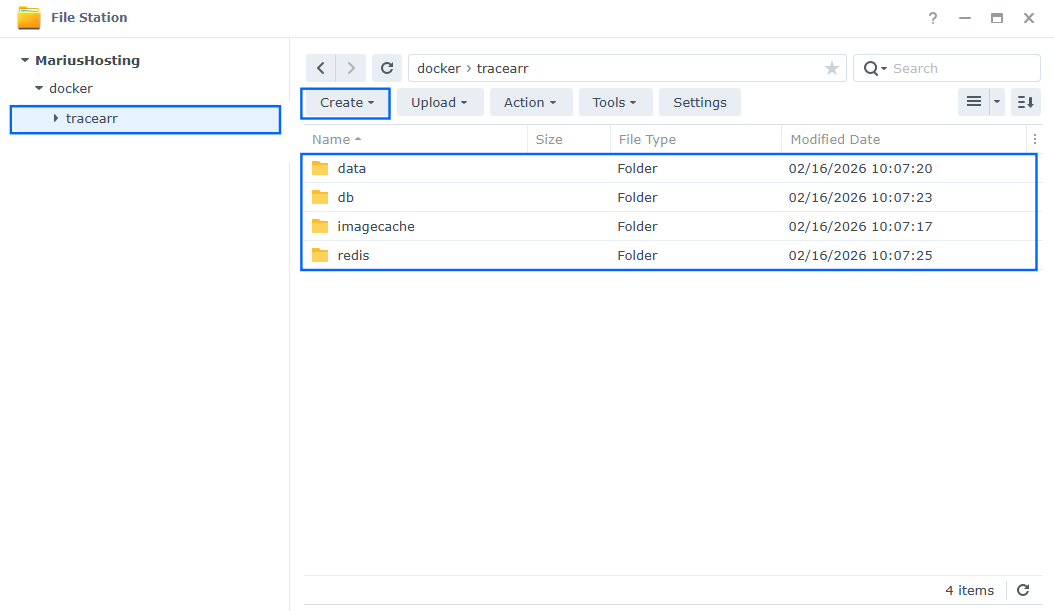
Task: Open the sort options icon
Action: pos(1024,101)
